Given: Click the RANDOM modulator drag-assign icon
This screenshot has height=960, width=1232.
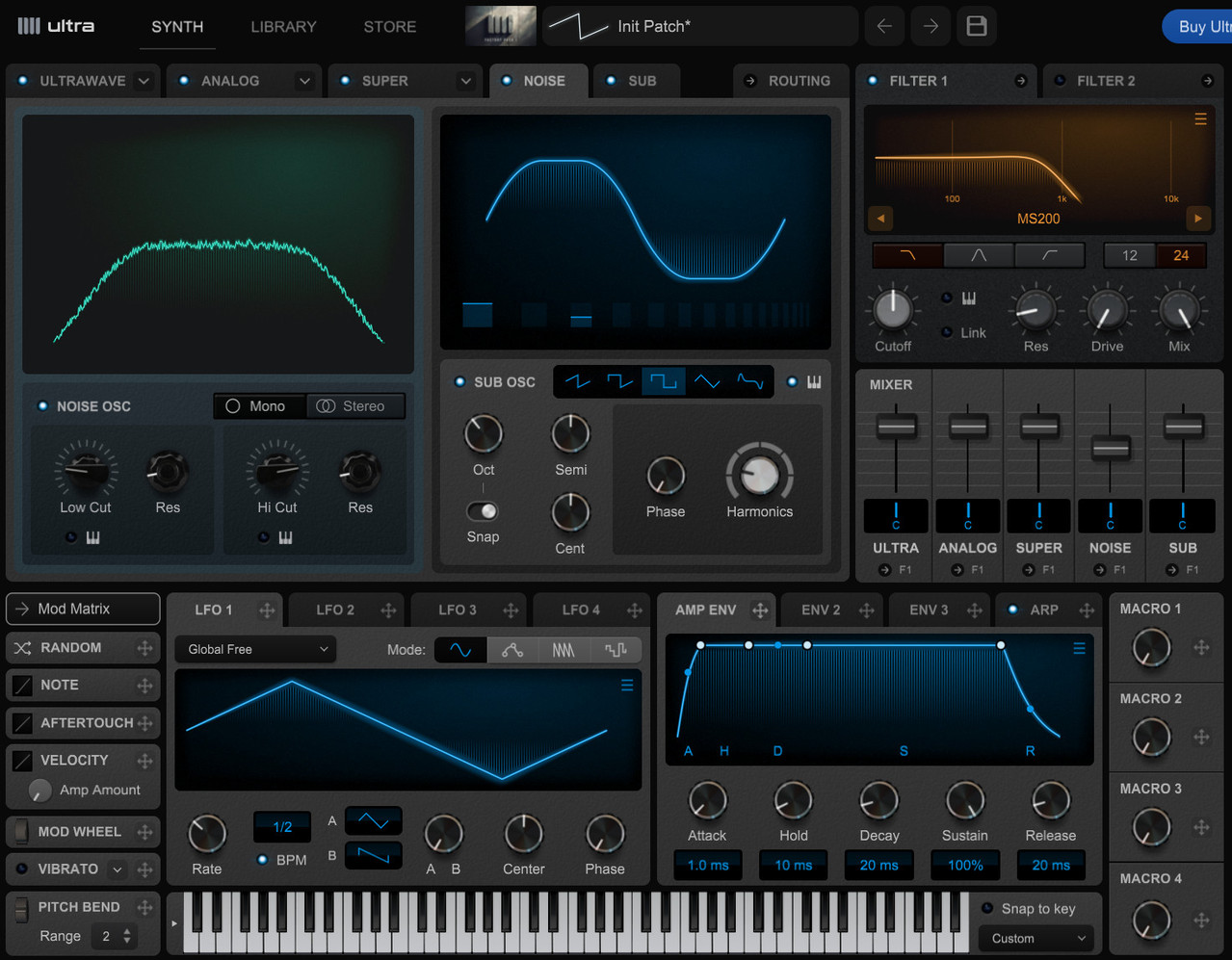Looking at the screenshot, I should pyautogui.click(x=144, y=648).
